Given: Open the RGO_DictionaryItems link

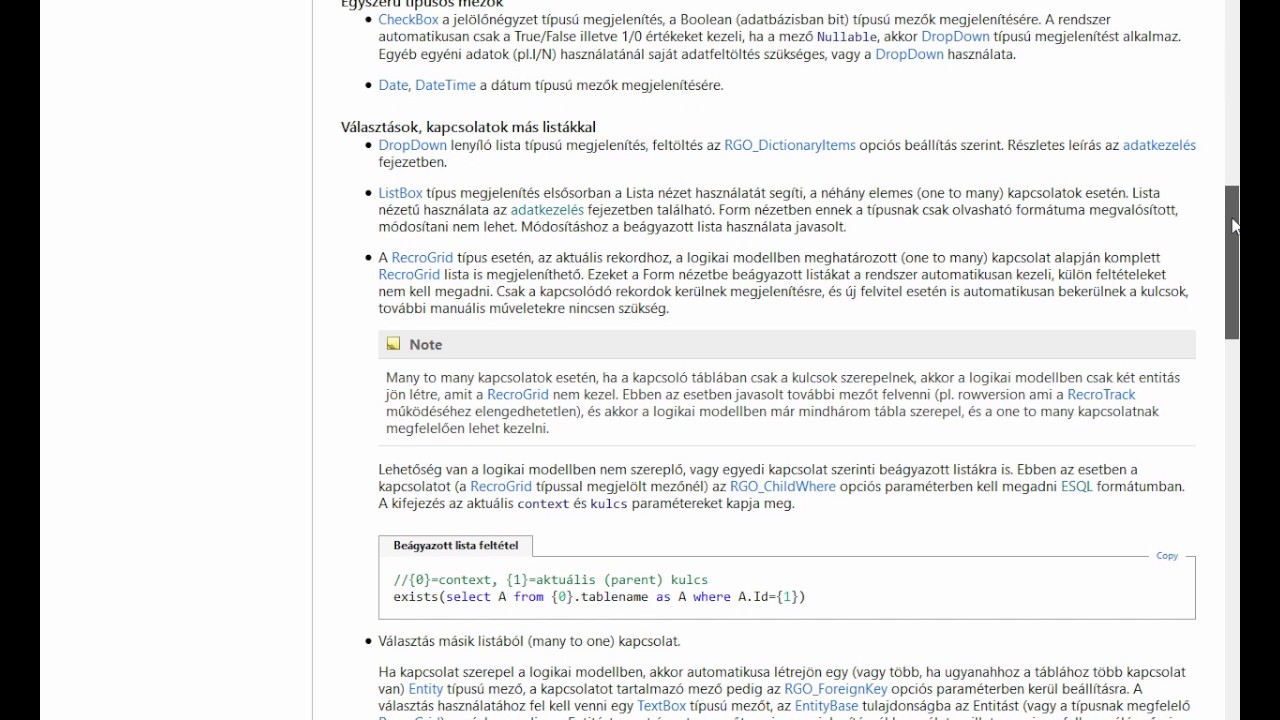Looking at the screenshot, I should [790, 145].
